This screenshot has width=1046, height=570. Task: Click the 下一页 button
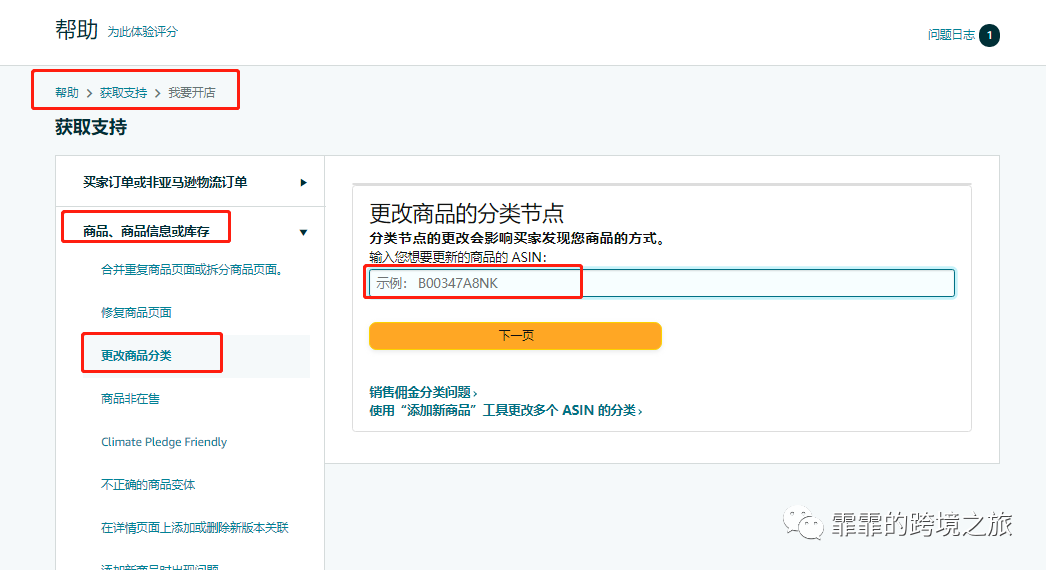click(515, 336)
